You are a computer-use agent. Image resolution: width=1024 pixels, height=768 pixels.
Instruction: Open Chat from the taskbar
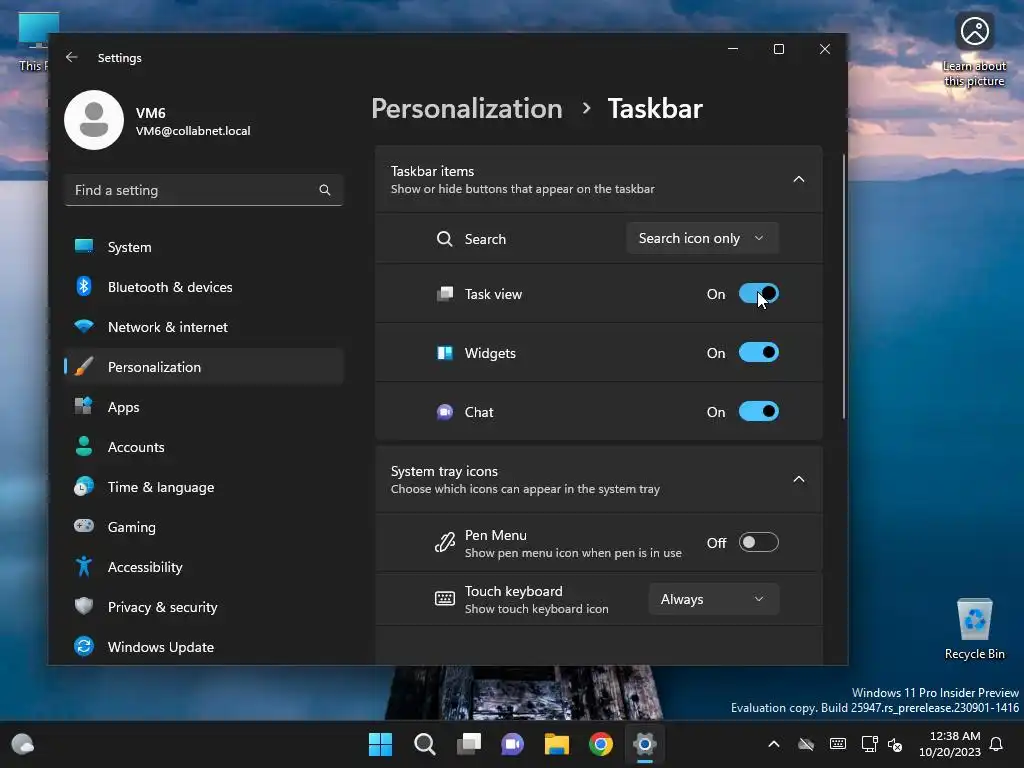tap(513, 744)
